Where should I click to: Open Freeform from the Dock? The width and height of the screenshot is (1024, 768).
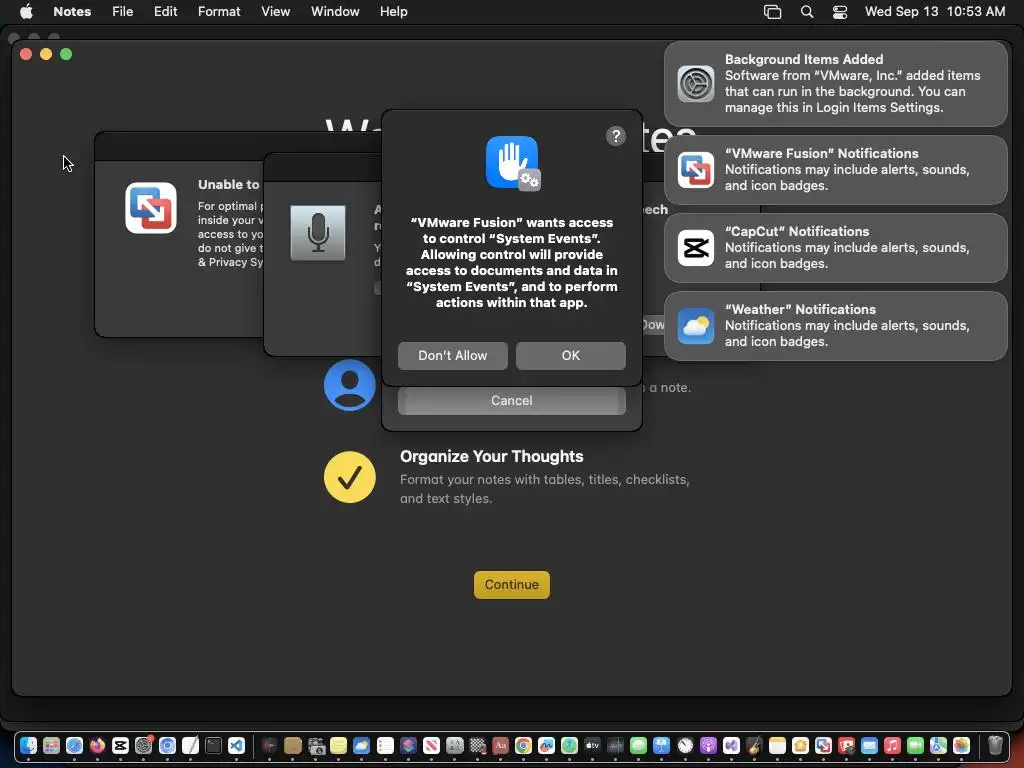pos(546,745)
